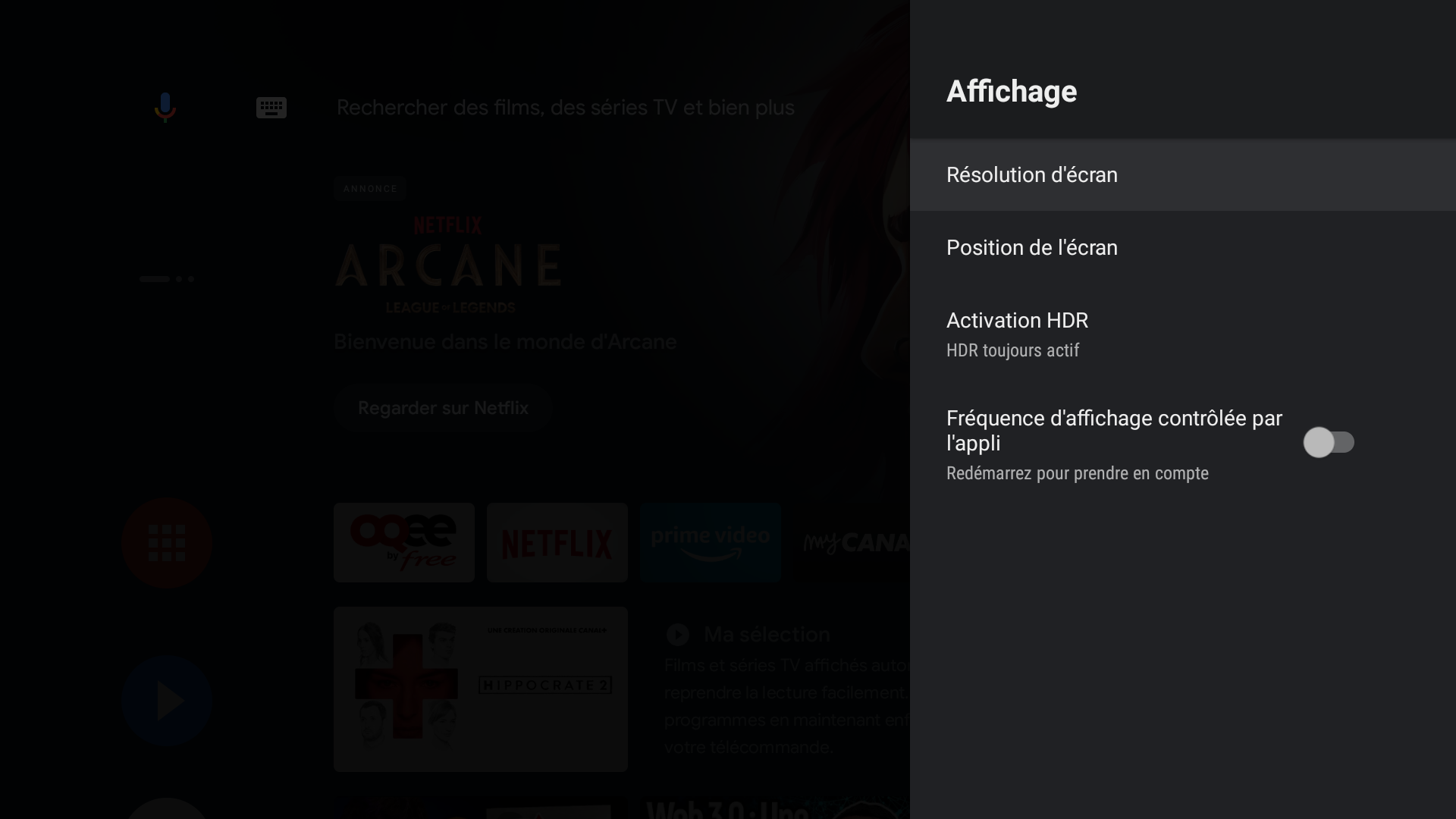Open Activation HDR setting
Viewport: 1456px width, 819px height.
(1183, 334)
